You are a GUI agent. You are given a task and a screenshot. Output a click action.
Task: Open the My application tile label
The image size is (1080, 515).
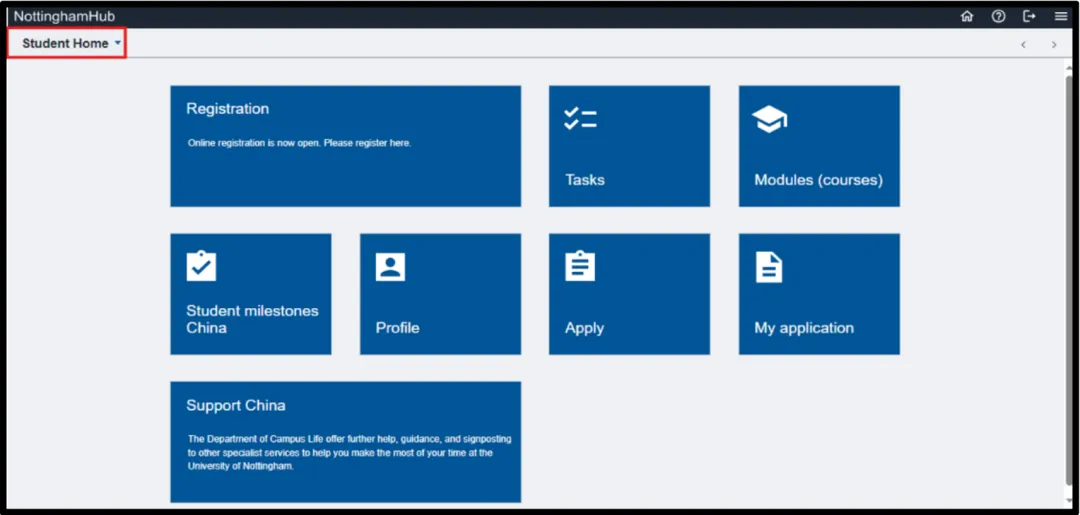click(x=804, y=328)
